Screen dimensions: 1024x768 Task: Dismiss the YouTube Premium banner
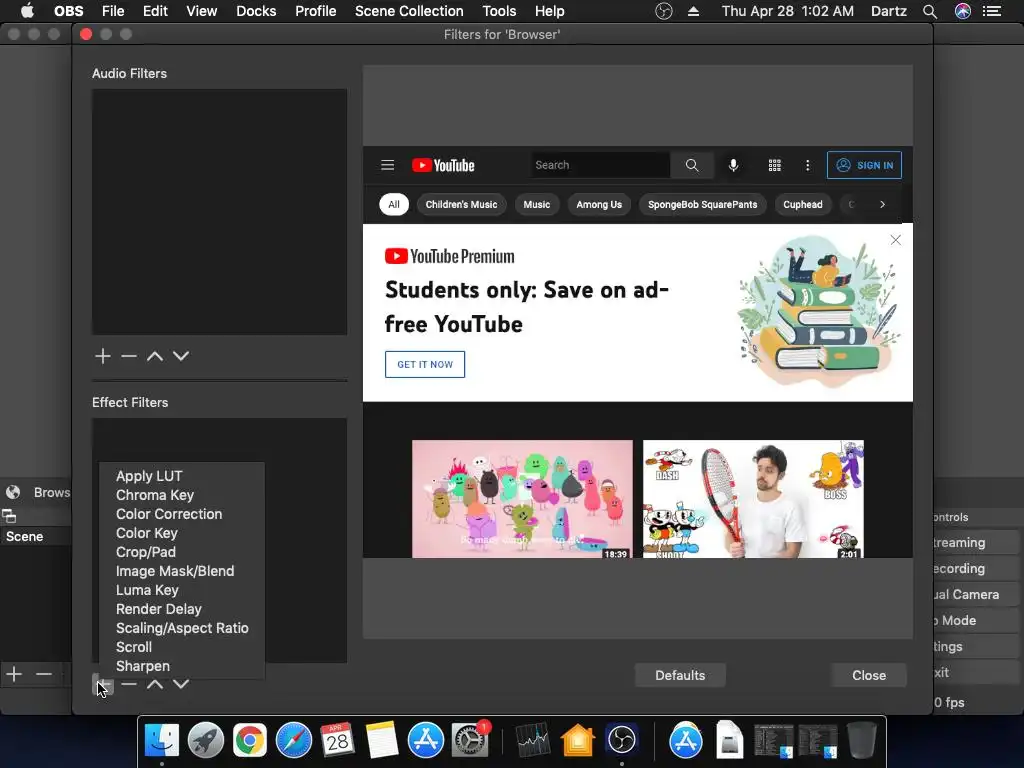[895, 240]
